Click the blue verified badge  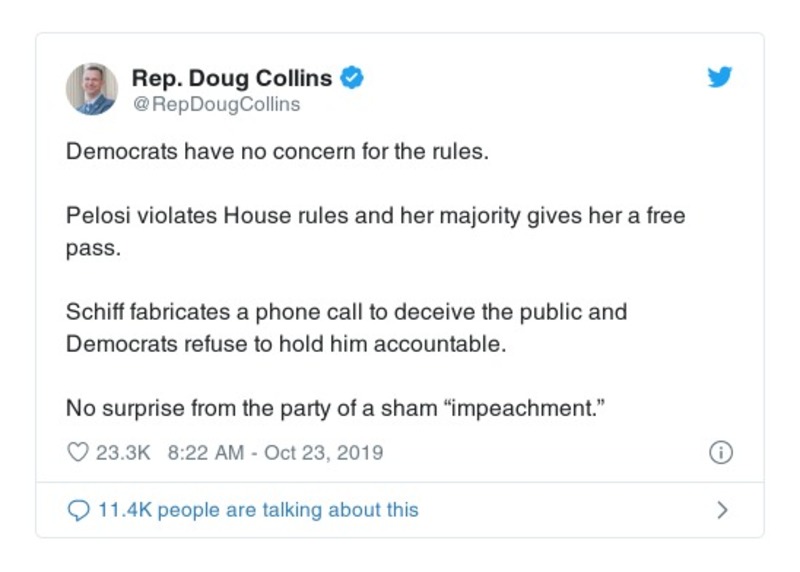tap(351, 78)
